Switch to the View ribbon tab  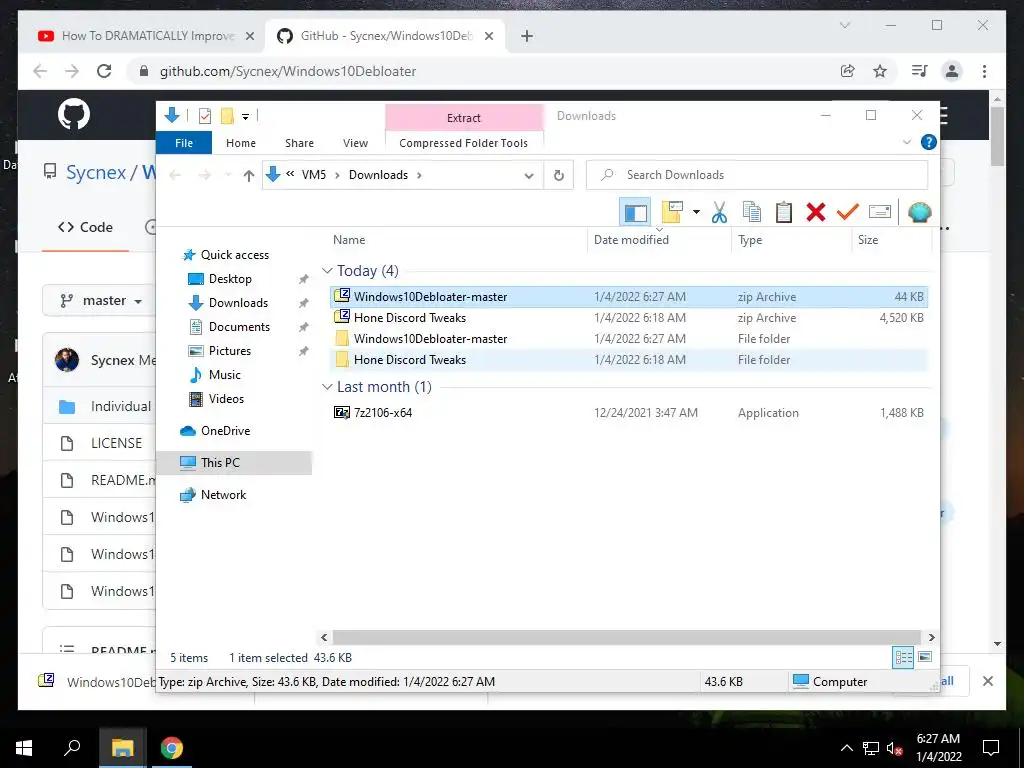[x=355, y=143]
